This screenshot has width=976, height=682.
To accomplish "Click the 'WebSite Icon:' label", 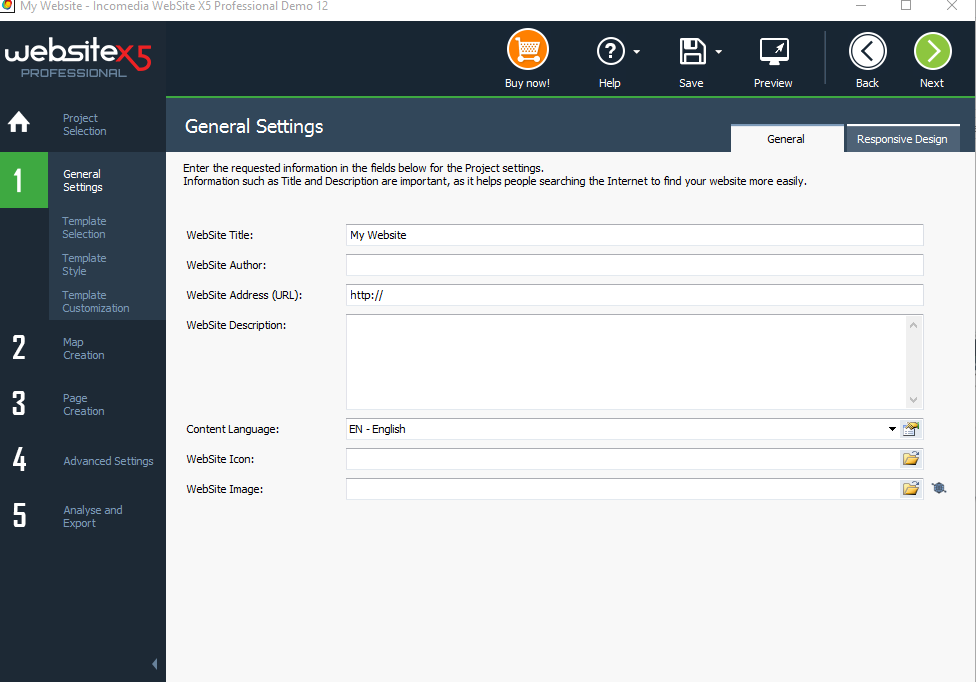I will coord(220,459).
